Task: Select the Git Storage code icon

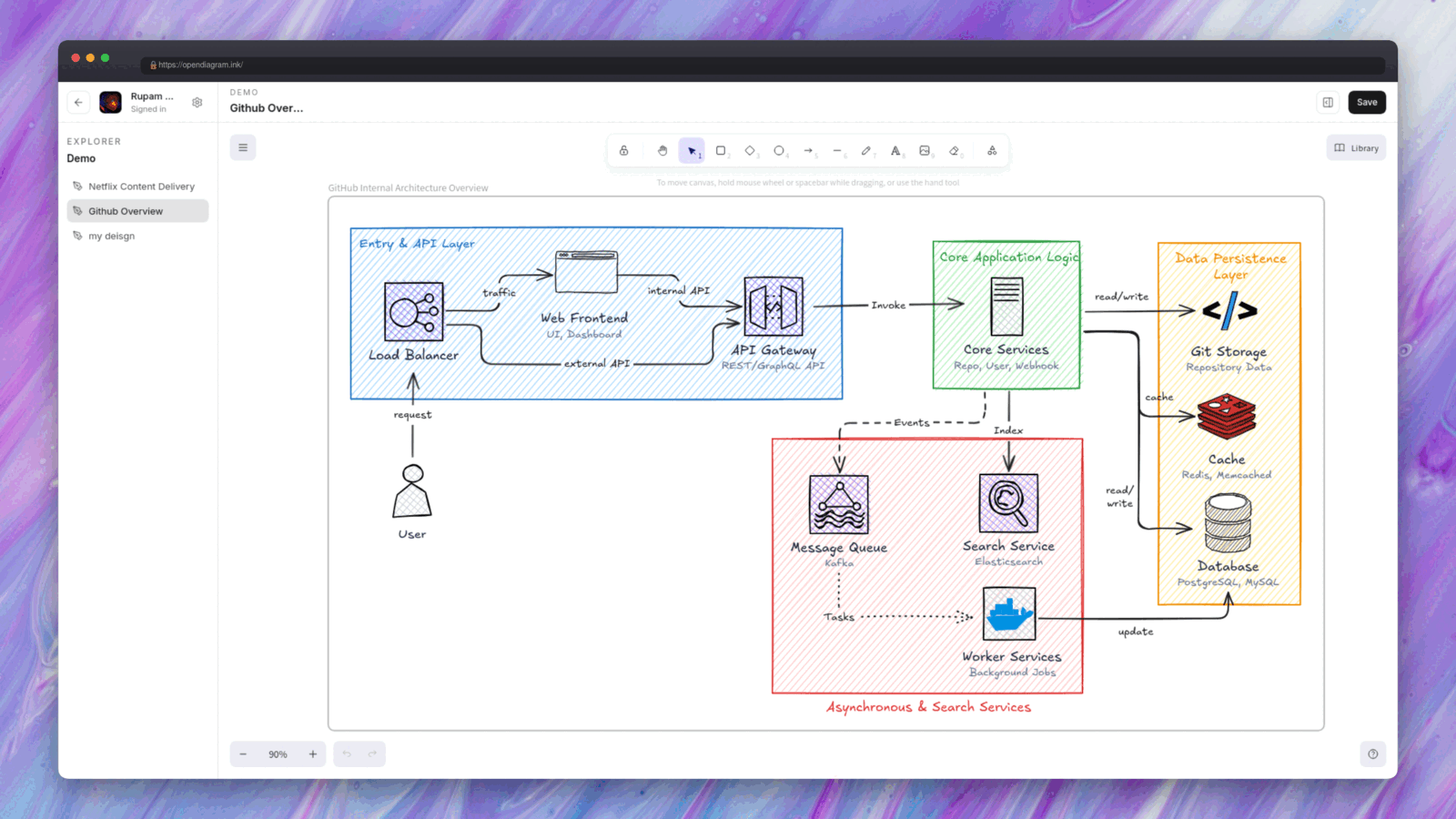Action: point(1229,310)
